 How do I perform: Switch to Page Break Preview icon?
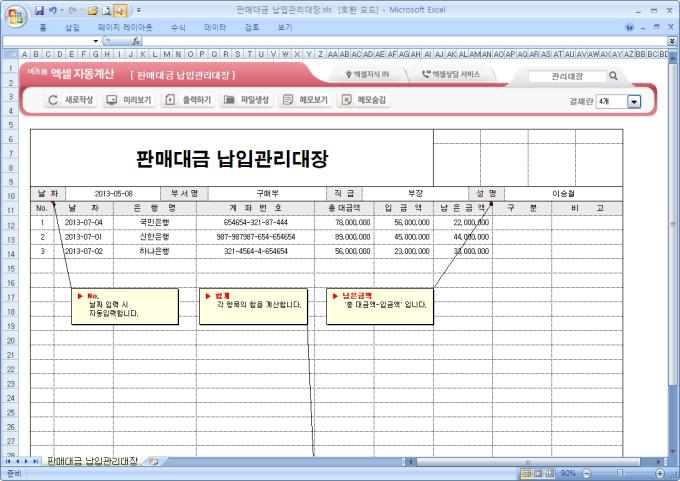[x=550, y=473]
